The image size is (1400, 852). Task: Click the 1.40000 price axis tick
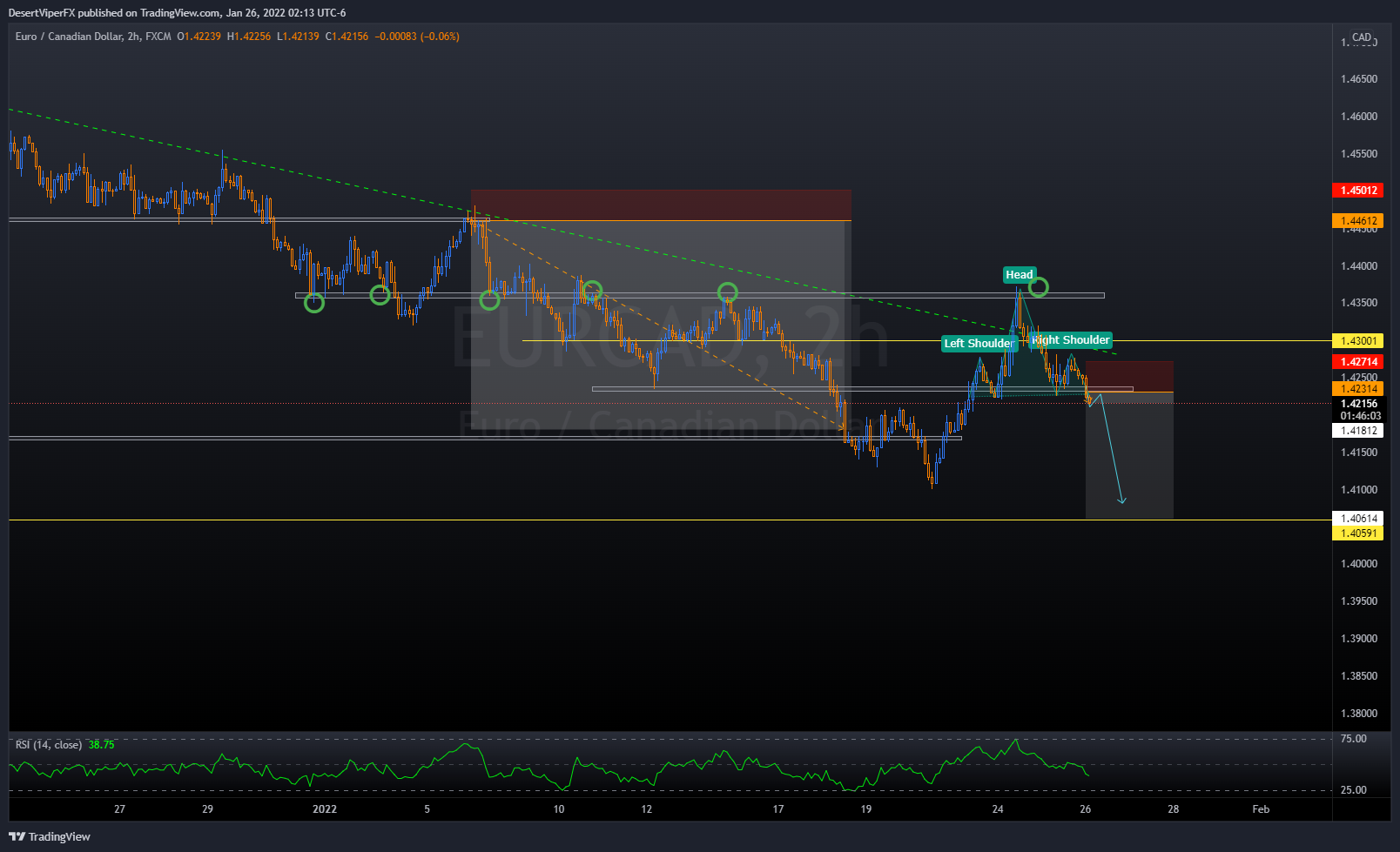click(x=1359, y=564)
